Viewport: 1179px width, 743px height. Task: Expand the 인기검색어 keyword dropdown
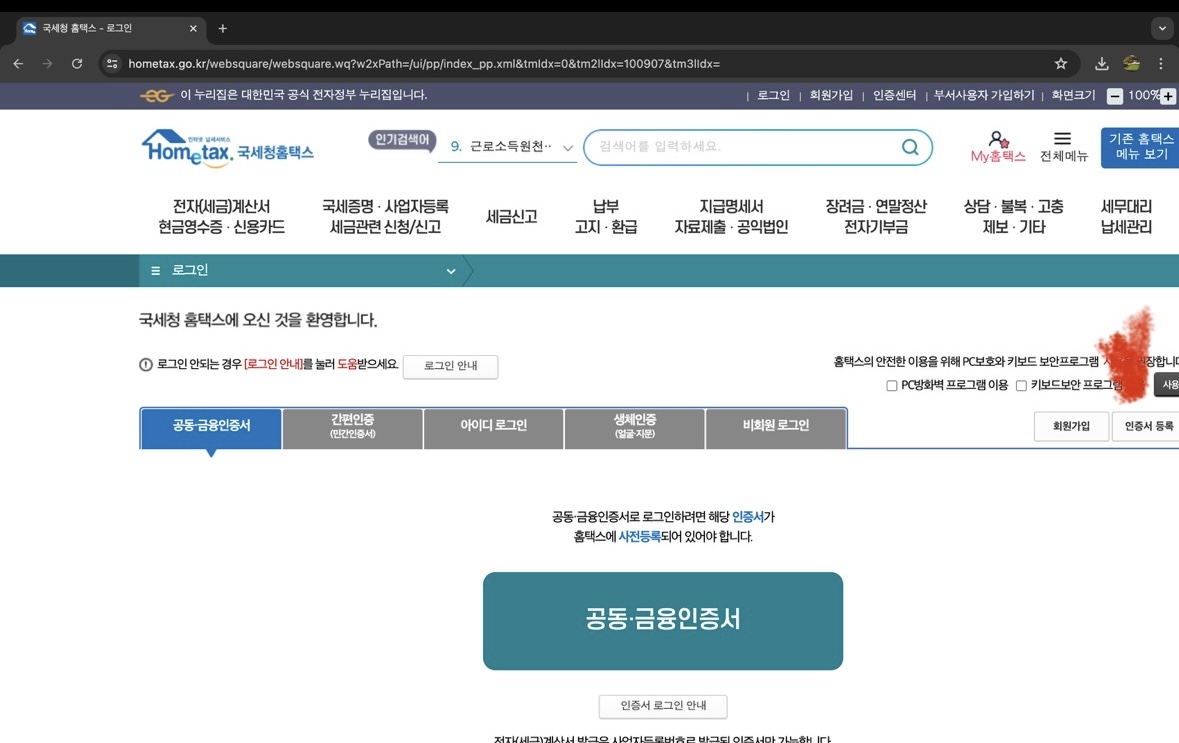pyautogui.click(x=568, y=148)
